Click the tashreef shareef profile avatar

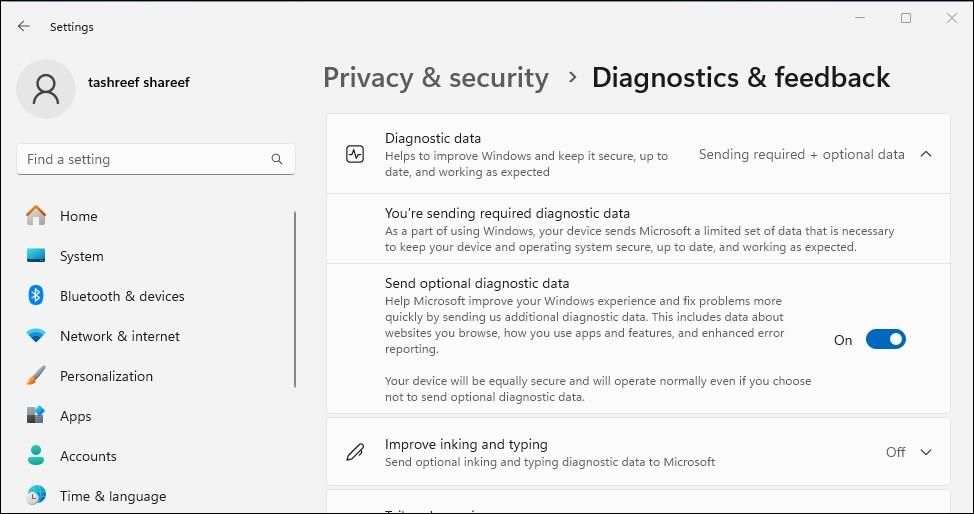tap(46, 88)
